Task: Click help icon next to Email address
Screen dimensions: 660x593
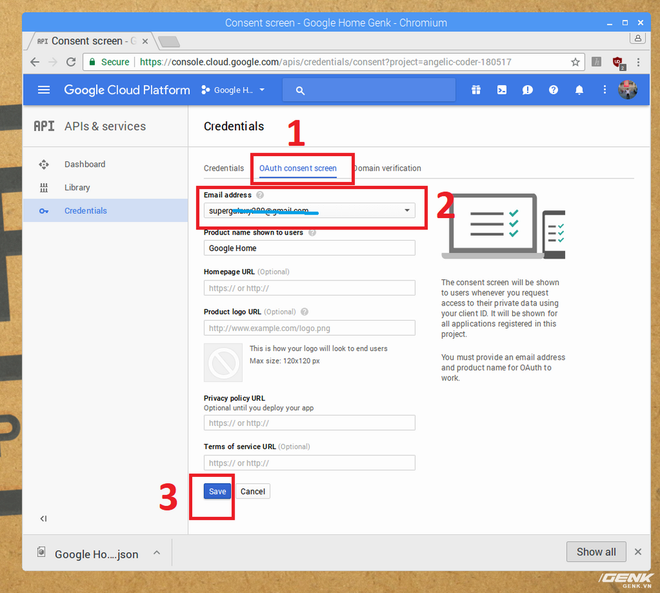Action: [x=260, y=195]
